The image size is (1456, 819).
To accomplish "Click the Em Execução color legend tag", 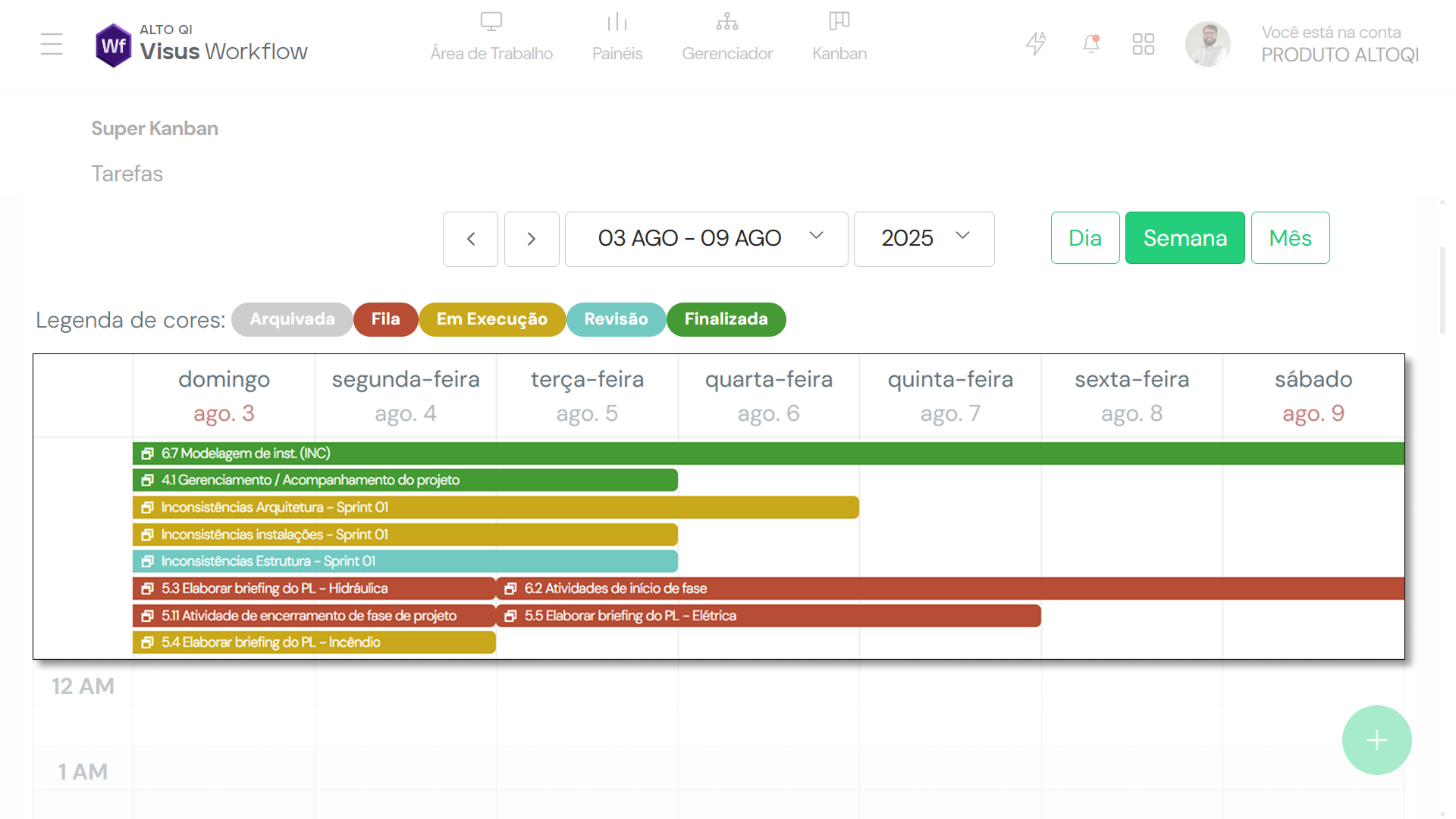I will click(x=491, y=319).
